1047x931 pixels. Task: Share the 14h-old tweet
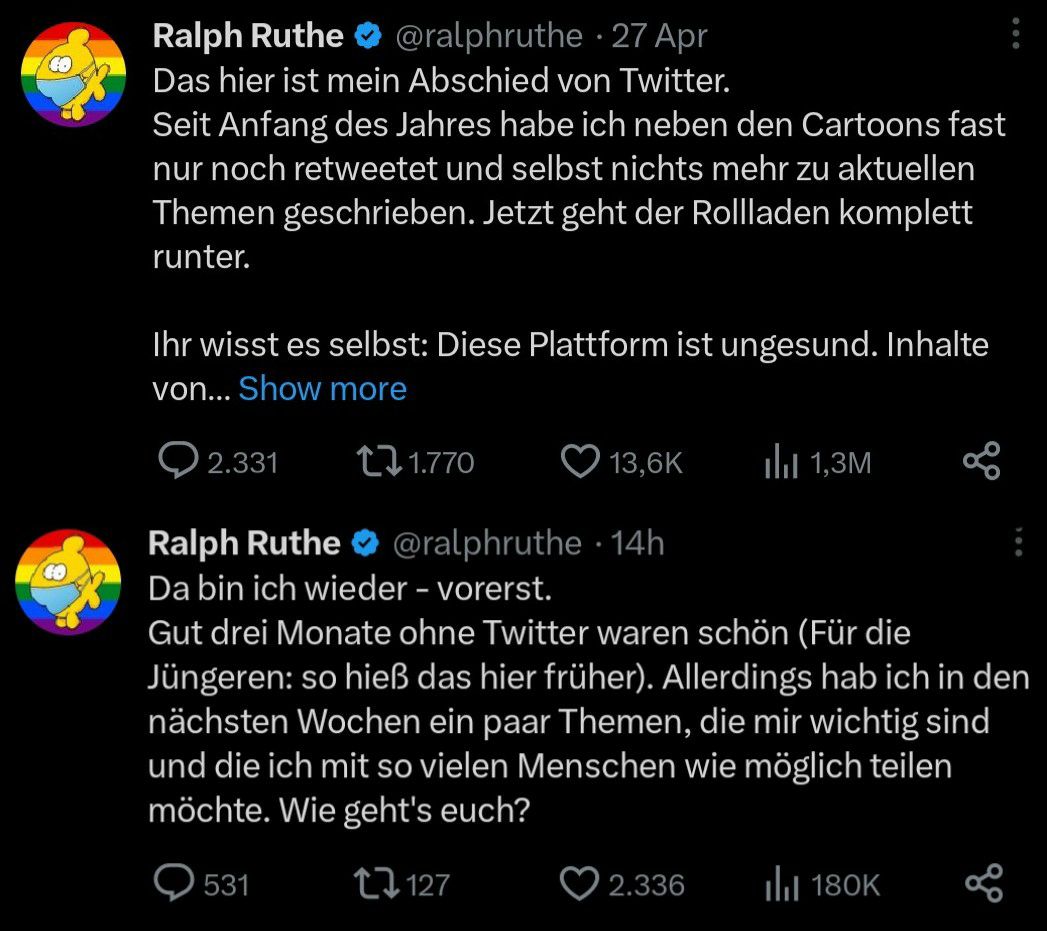[x=981, y=883]
